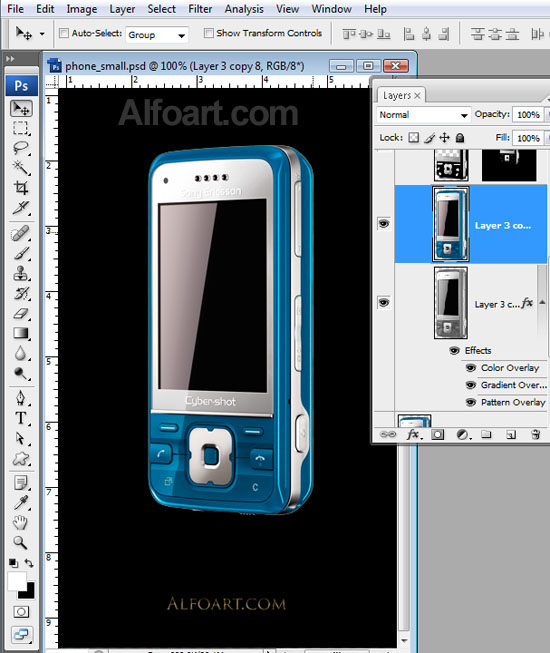This screenshot has height=653, width=550.
Task: Hide the Layer 3 c... fx layer
Action: point(384,302)
